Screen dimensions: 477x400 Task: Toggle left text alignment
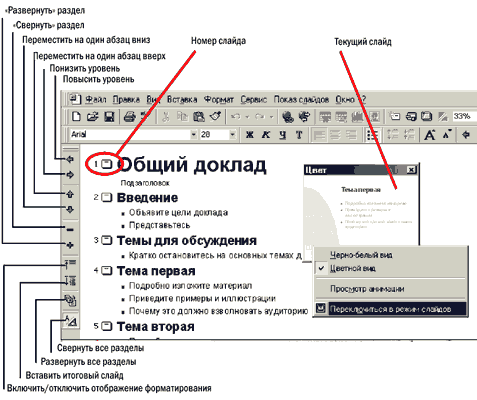tap(319, 135)
